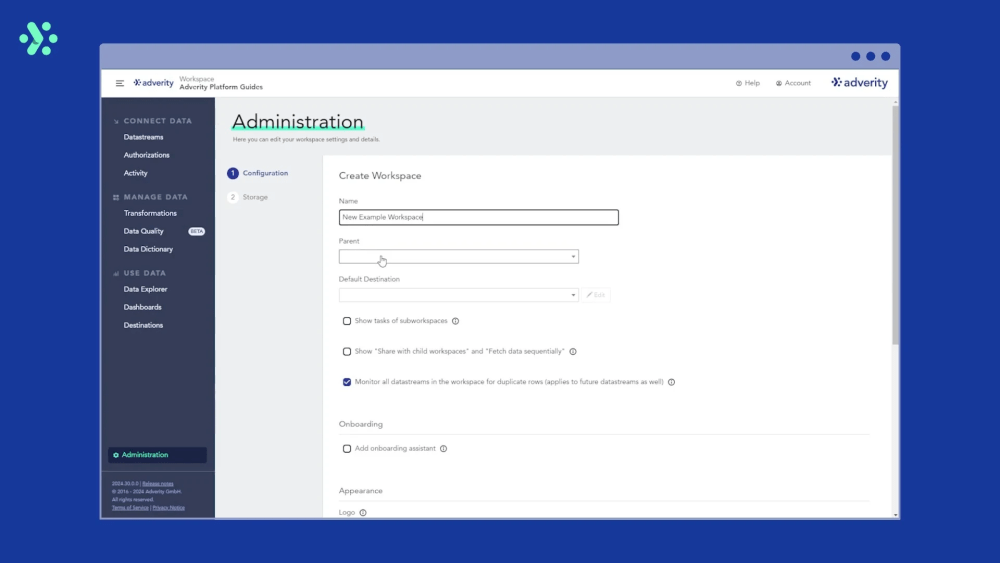Open the hamburger menu icon
The height and width of the screenshot is (563, 1000).
click(119, 83)
